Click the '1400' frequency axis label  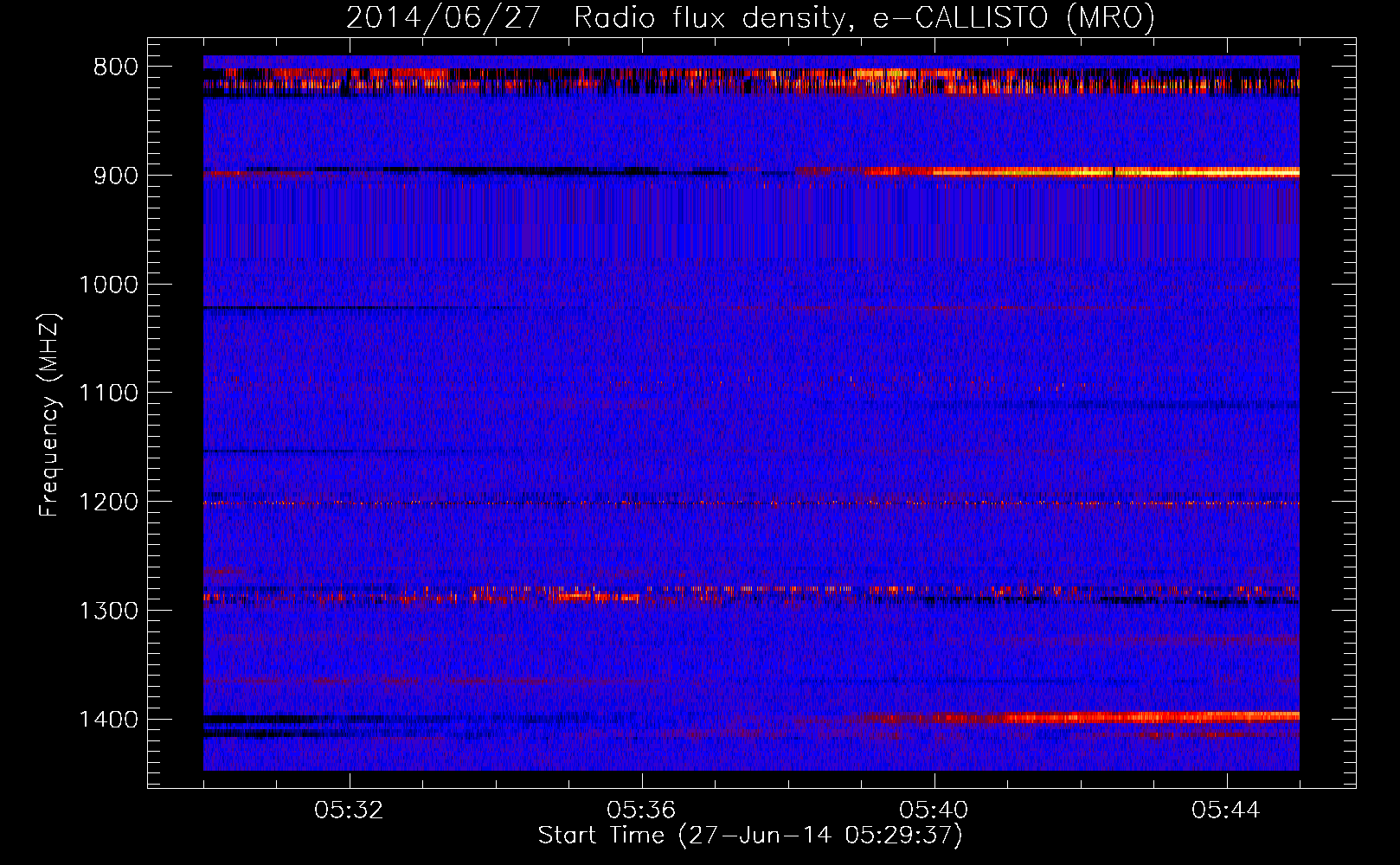(108, 720)
